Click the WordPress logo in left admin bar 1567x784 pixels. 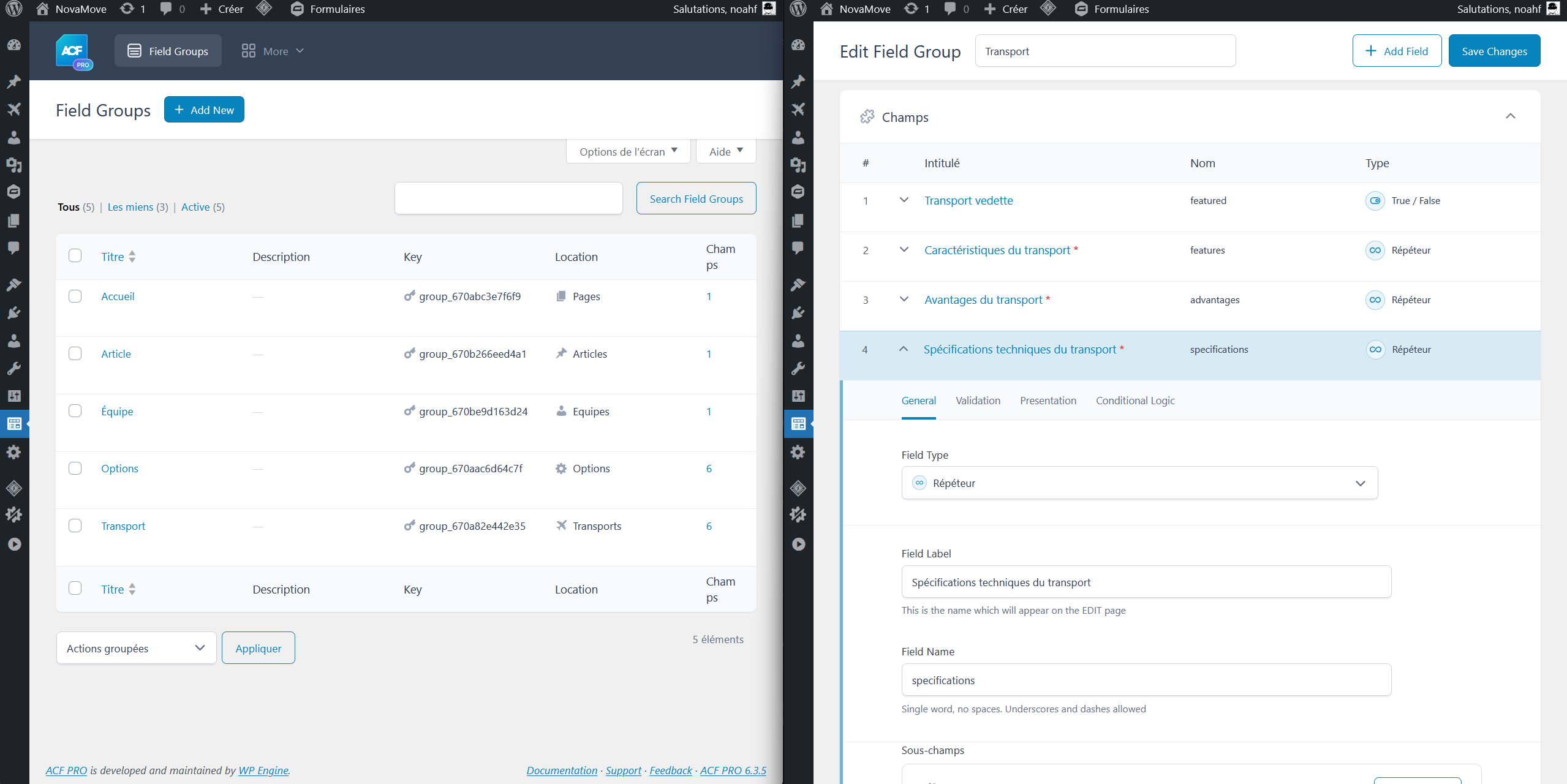[x=13, y=9]
